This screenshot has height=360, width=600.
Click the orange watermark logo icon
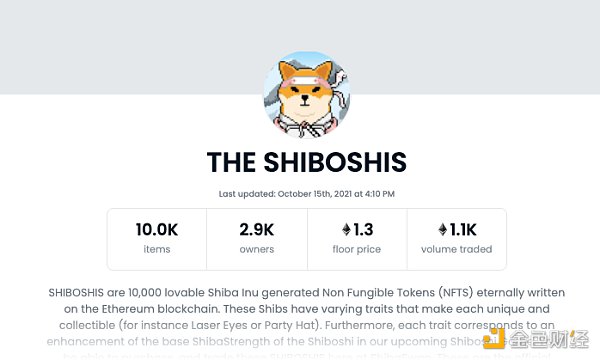click(494, 338)
